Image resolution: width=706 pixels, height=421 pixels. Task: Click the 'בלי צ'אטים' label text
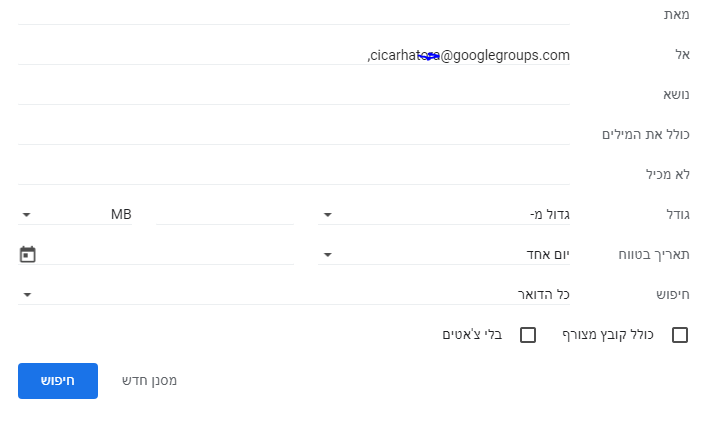(x=472, y=335)
